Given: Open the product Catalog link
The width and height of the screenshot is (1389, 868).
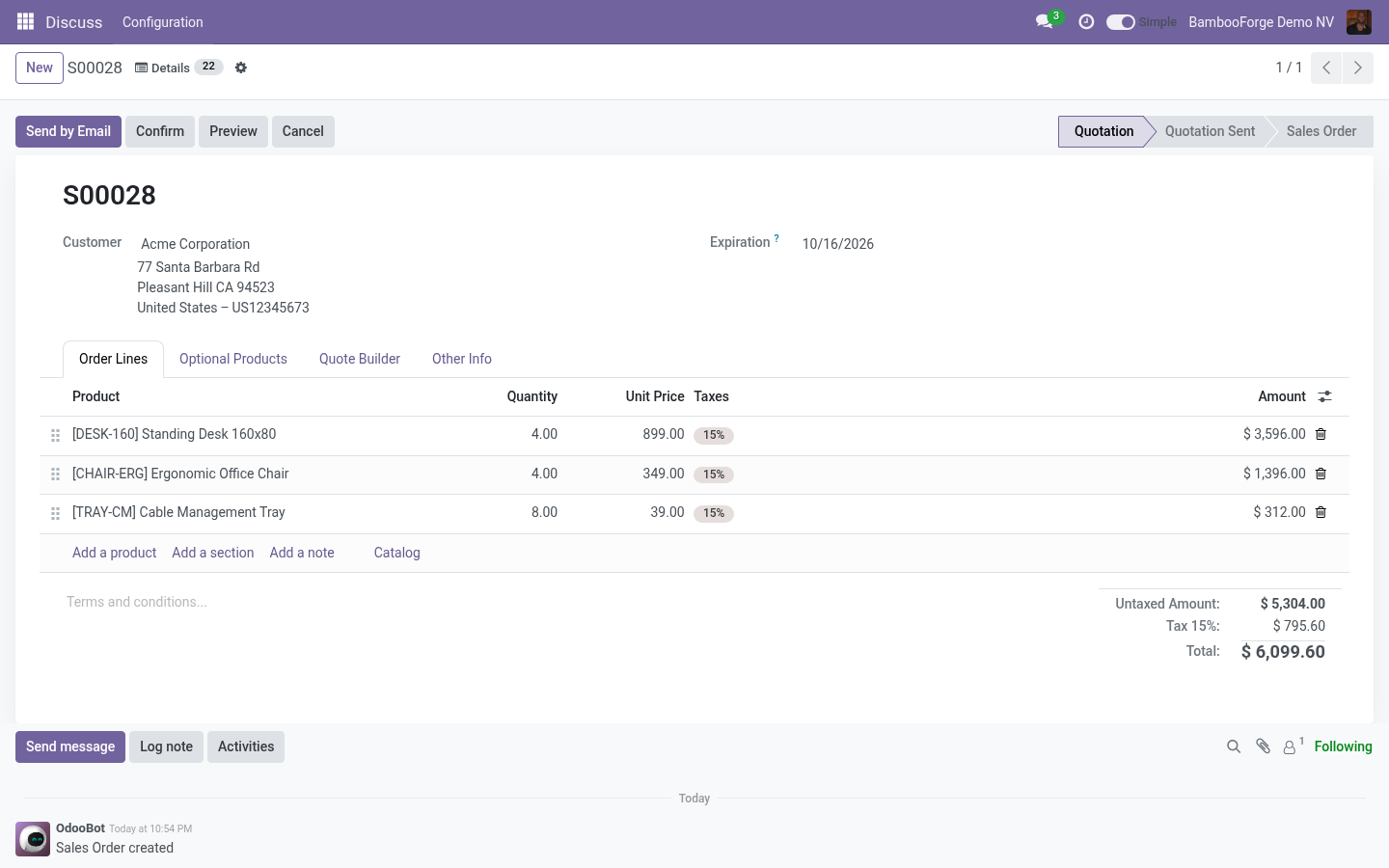Looking at the screenshot, I should [397, 553].
